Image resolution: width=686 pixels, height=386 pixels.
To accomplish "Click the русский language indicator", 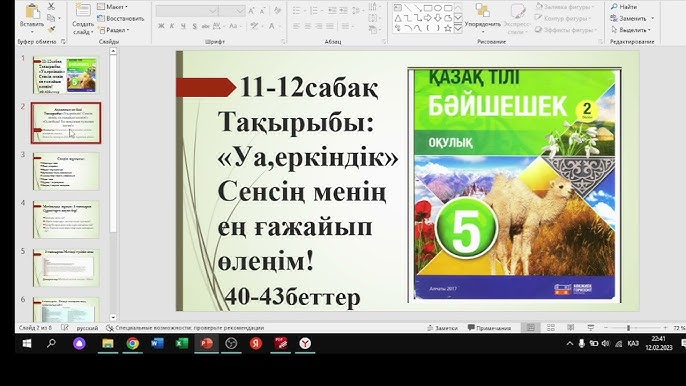I will point(87,327).
